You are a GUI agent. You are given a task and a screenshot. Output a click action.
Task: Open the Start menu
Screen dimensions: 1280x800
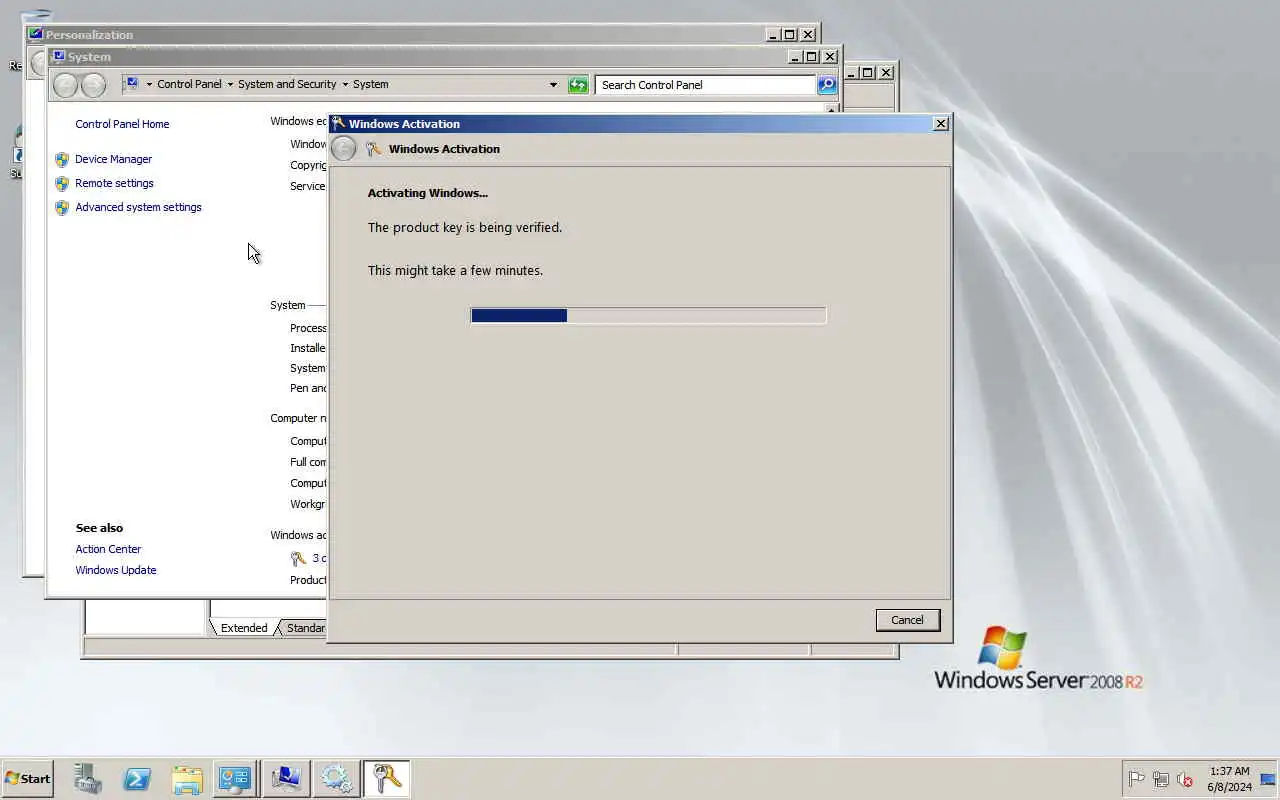tap(27, 778)
